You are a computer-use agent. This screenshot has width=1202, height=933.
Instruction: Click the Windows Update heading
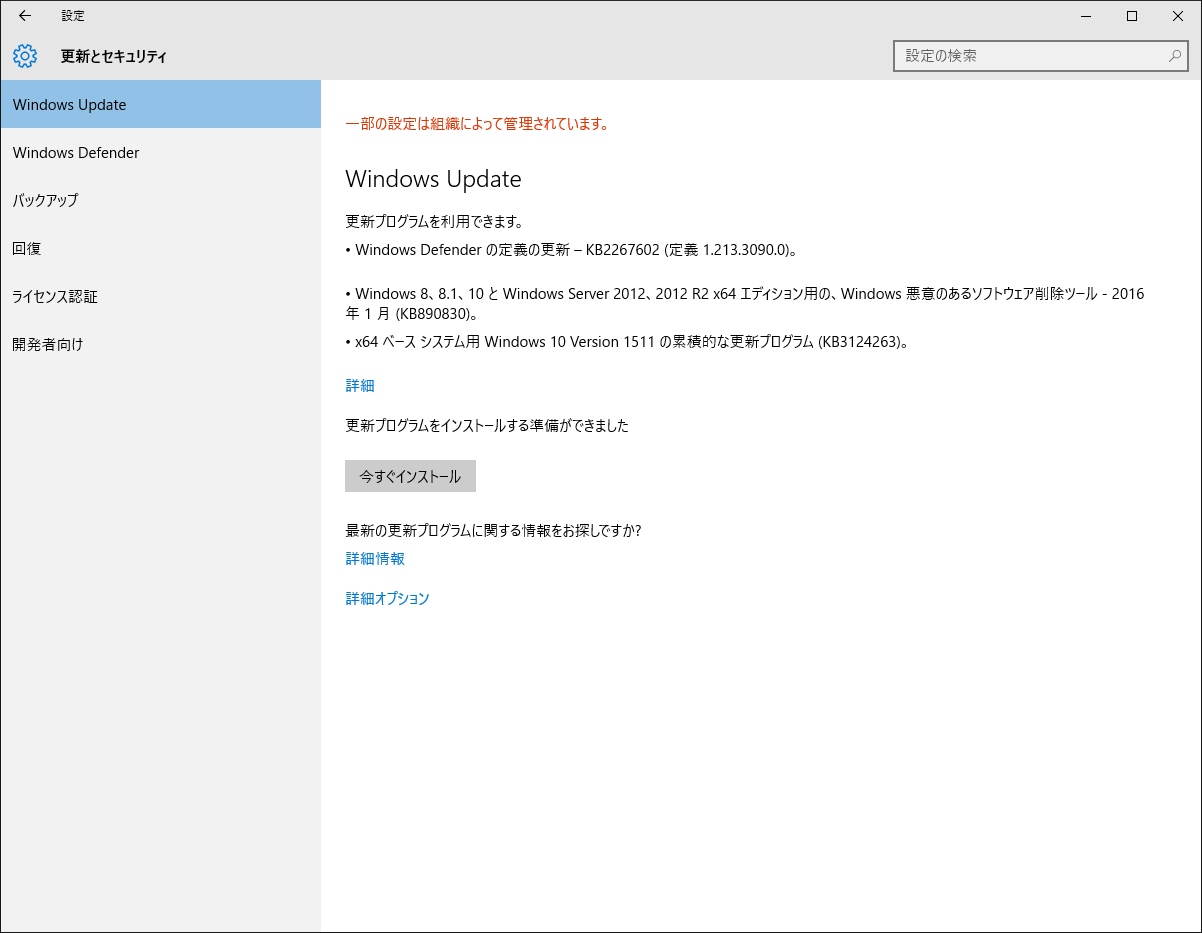click(x=433, y=179)
